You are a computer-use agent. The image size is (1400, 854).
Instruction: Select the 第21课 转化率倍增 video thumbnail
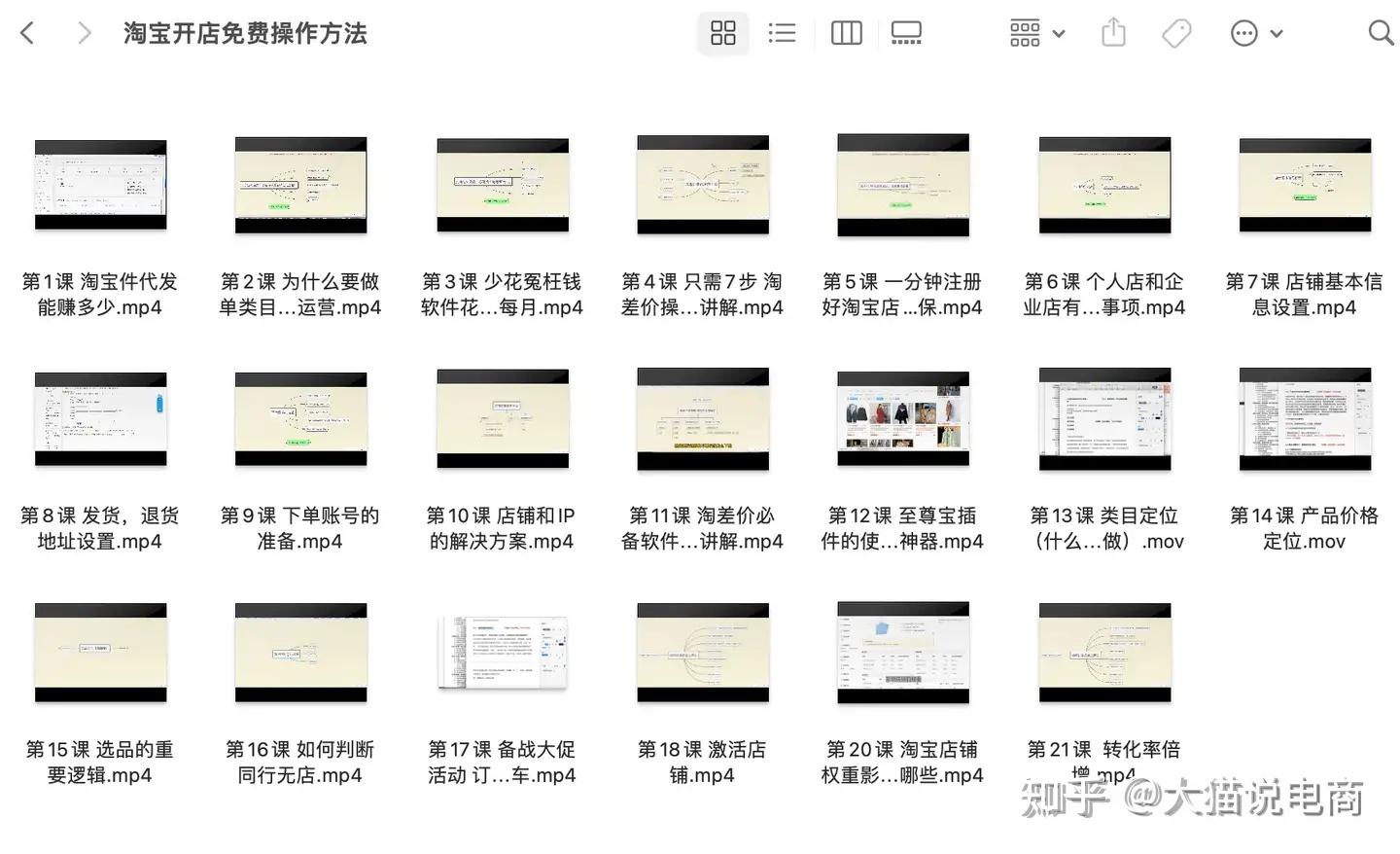click(x=1104, y=653)
